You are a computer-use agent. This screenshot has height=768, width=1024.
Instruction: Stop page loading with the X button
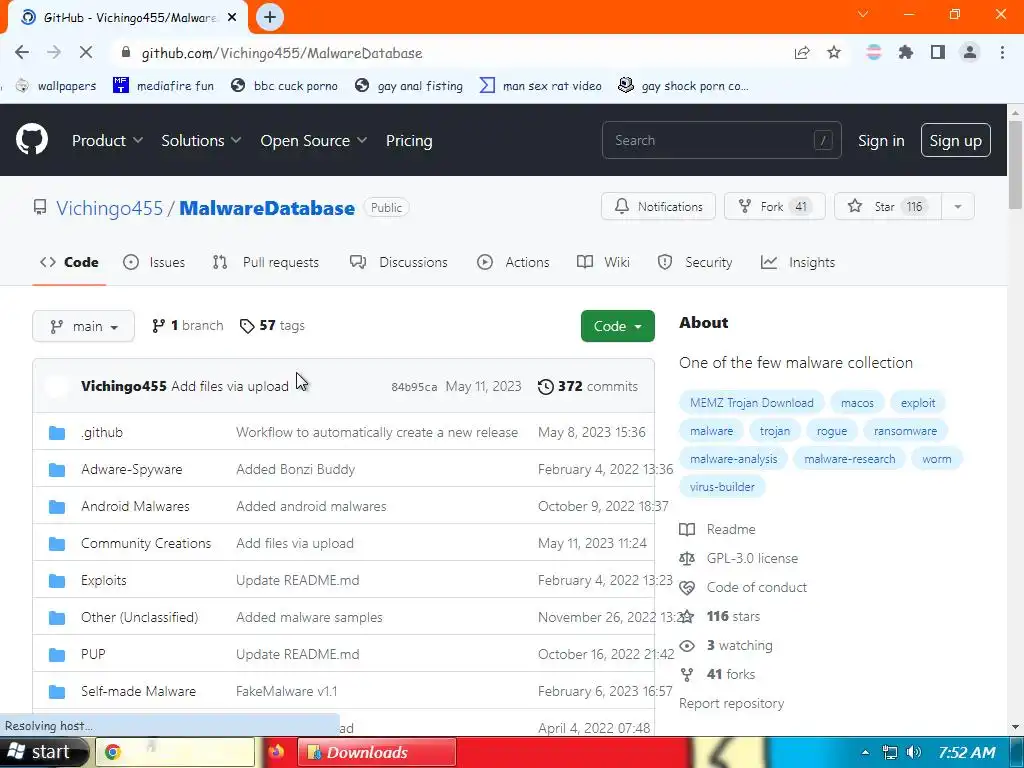(86, 53)
